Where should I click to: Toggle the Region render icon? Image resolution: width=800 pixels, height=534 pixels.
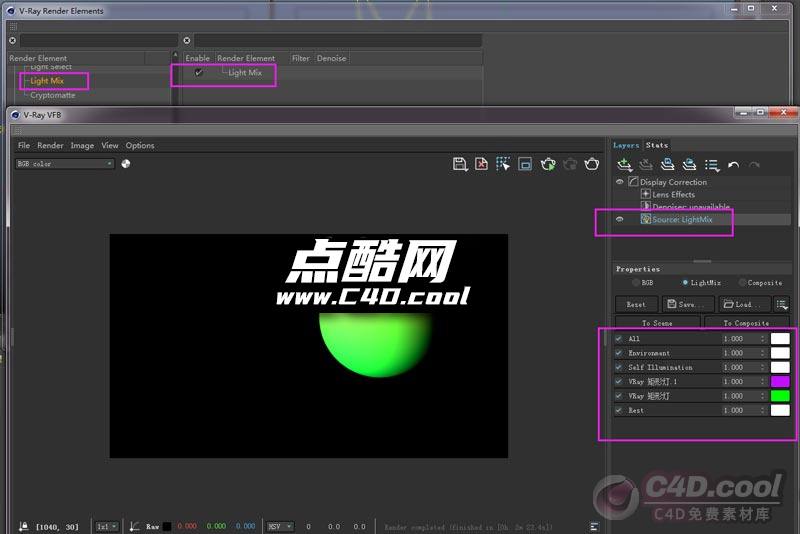coord(525,164)
